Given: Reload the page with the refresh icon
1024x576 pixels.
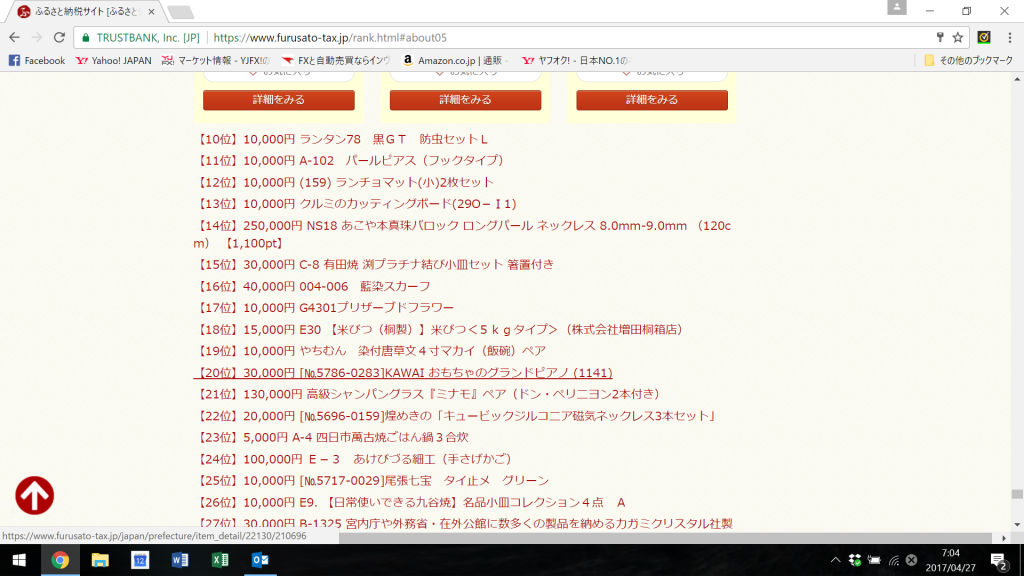Looking at the screenshot, I should coord(60,37).
